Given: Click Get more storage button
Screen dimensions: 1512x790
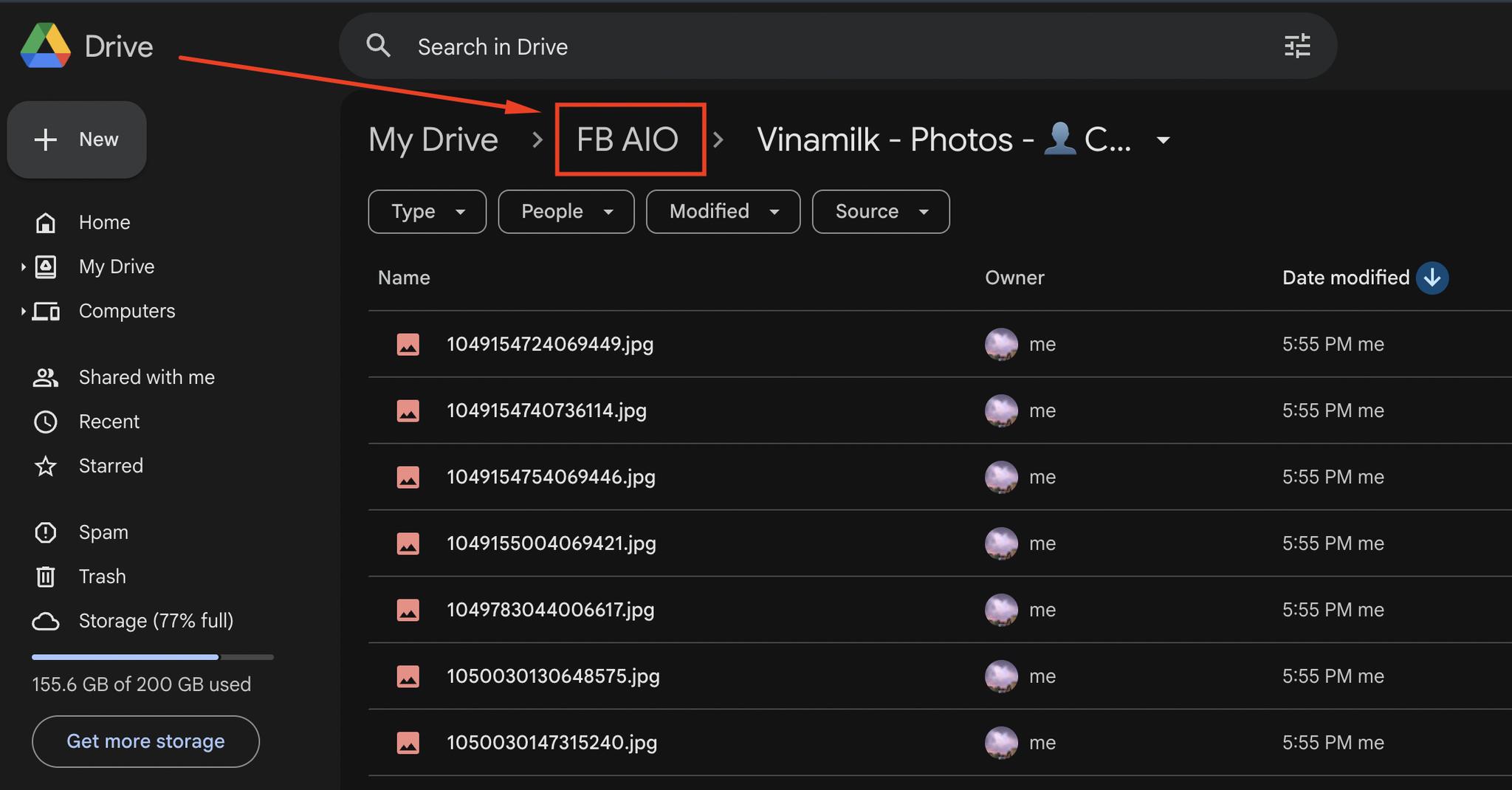Looking at the screenshot, I should 145,741.
